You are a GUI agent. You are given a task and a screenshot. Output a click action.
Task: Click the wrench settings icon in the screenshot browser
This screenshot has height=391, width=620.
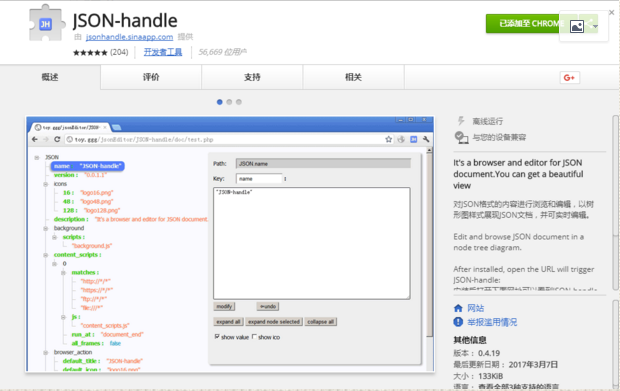426,139
